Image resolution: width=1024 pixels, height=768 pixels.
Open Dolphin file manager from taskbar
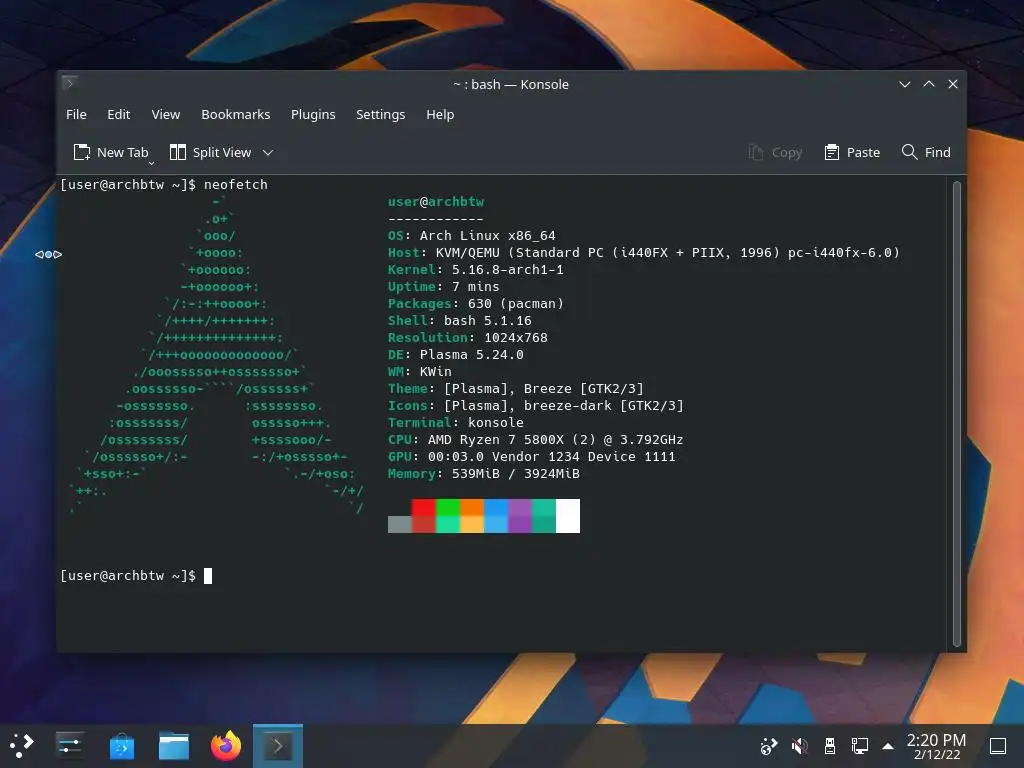[174, 746]
